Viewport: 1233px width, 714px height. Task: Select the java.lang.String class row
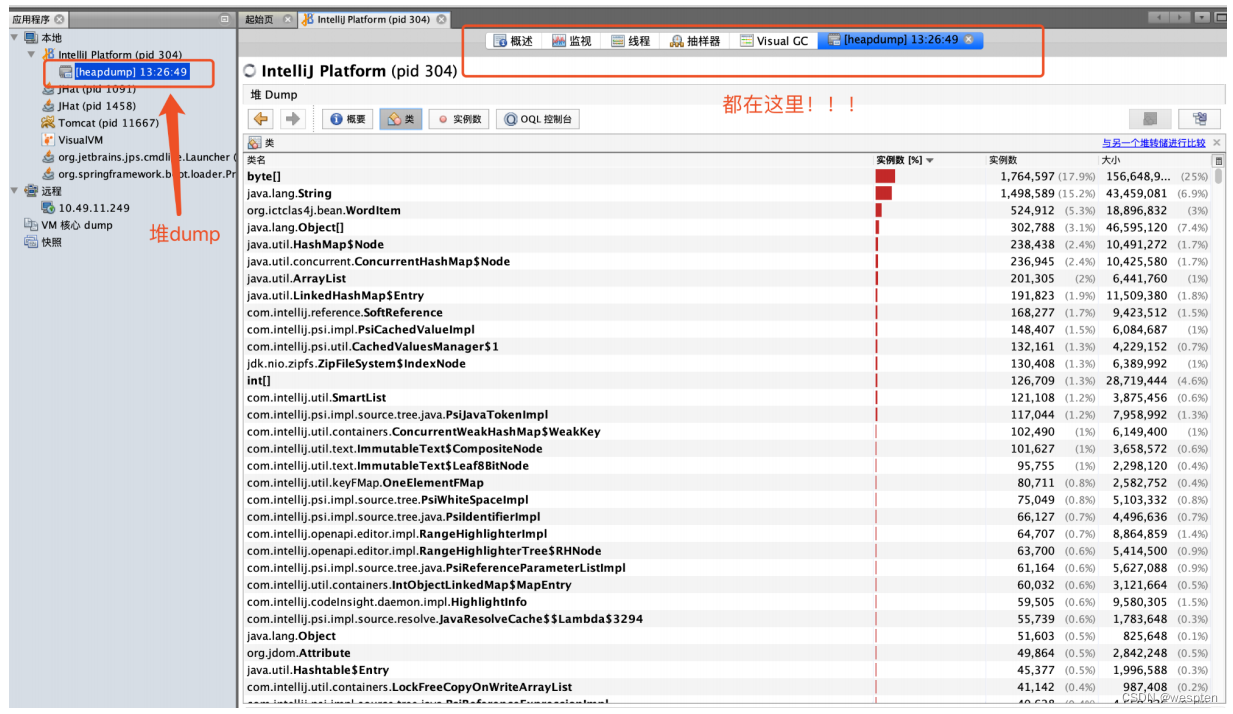[x=728, y=193]
